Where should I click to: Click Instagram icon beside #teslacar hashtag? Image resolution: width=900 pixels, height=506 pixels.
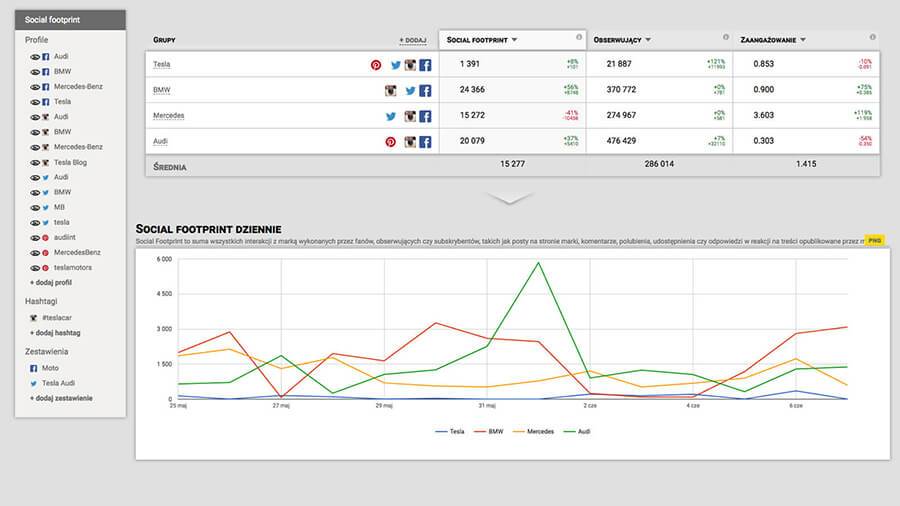[33, 318]
